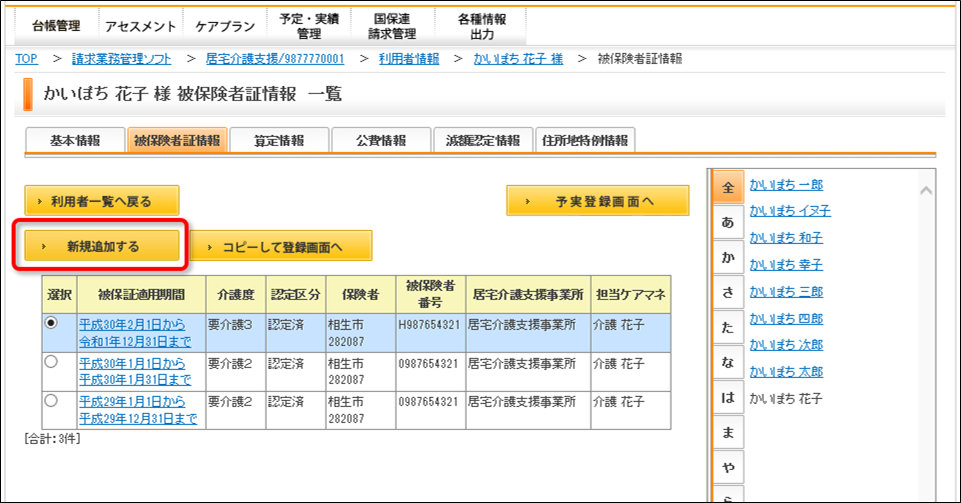Filter user list by な
The height and width of the screenshot is (503, 961).
[728, 362]
